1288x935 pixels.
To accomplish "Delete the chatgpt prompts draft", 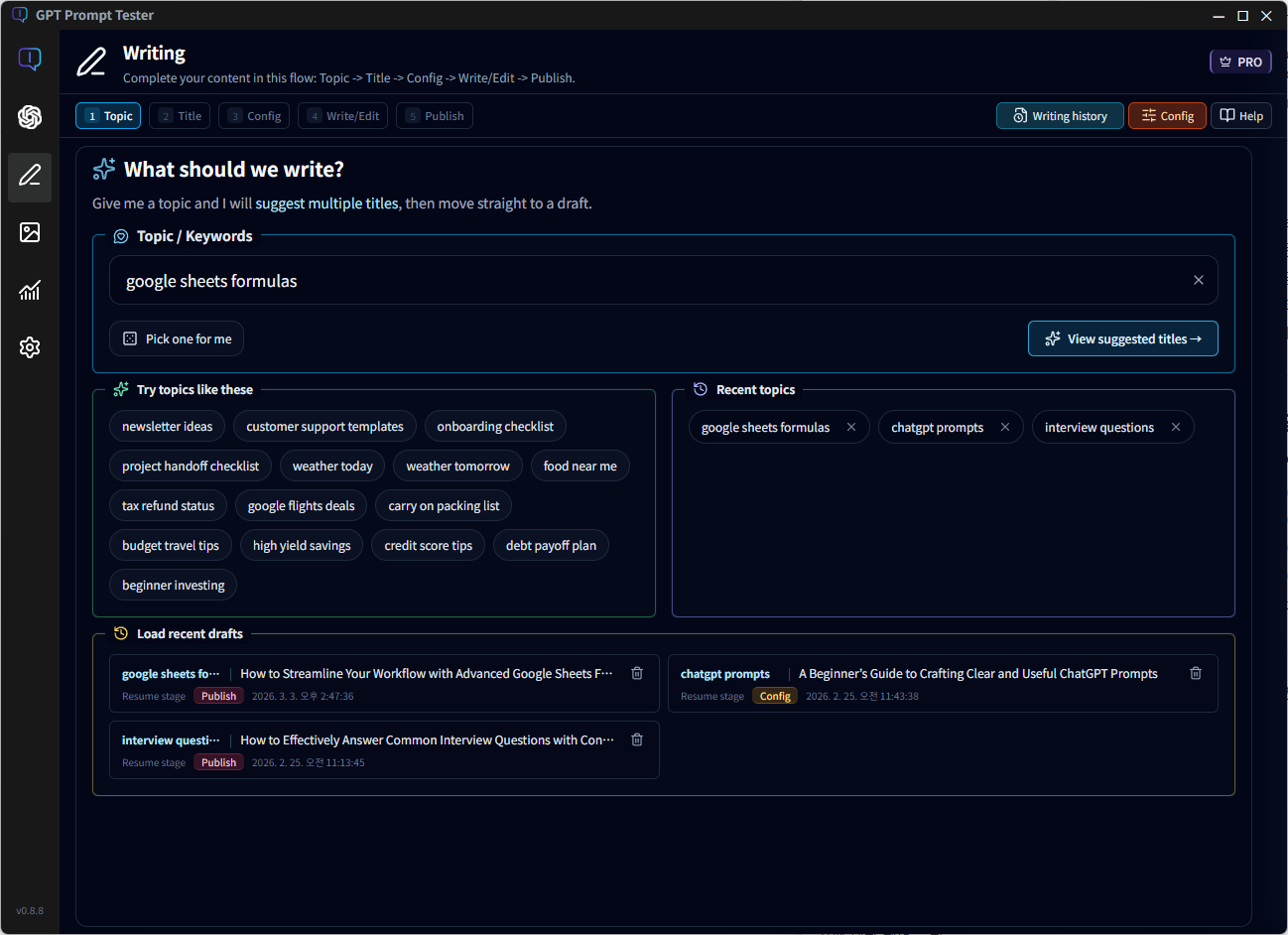I will (x=1196, y=673).
